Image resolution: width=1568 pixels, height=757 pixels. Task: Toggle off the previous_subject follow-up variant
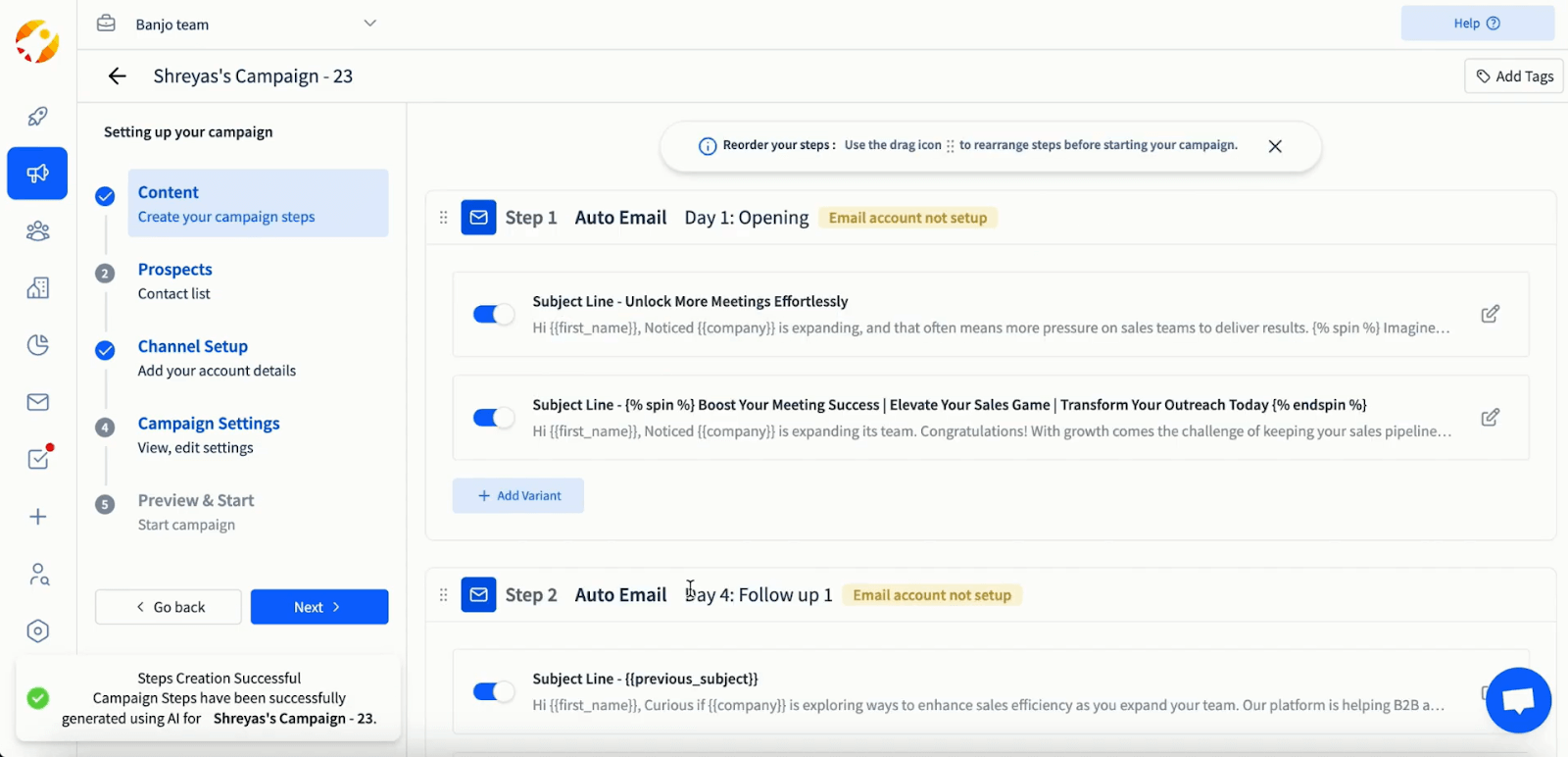pos(493,691)
